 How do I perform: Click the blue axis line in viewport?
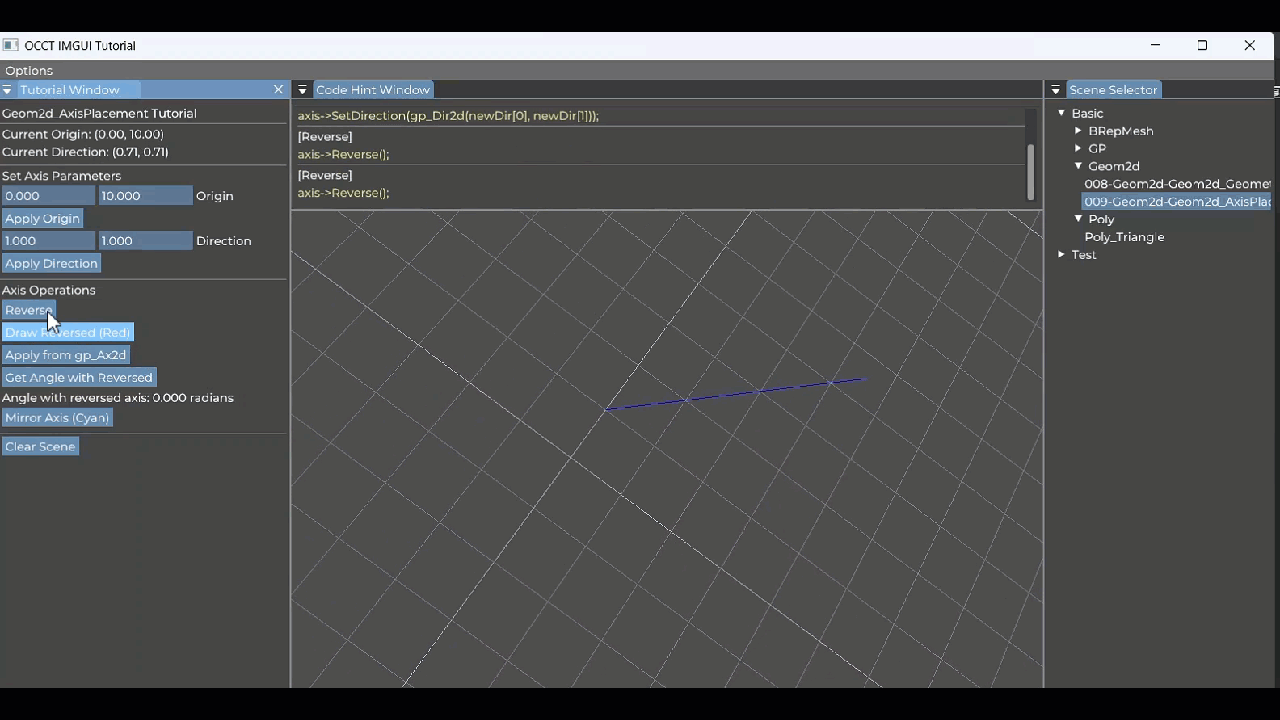[x=735, y=394]
